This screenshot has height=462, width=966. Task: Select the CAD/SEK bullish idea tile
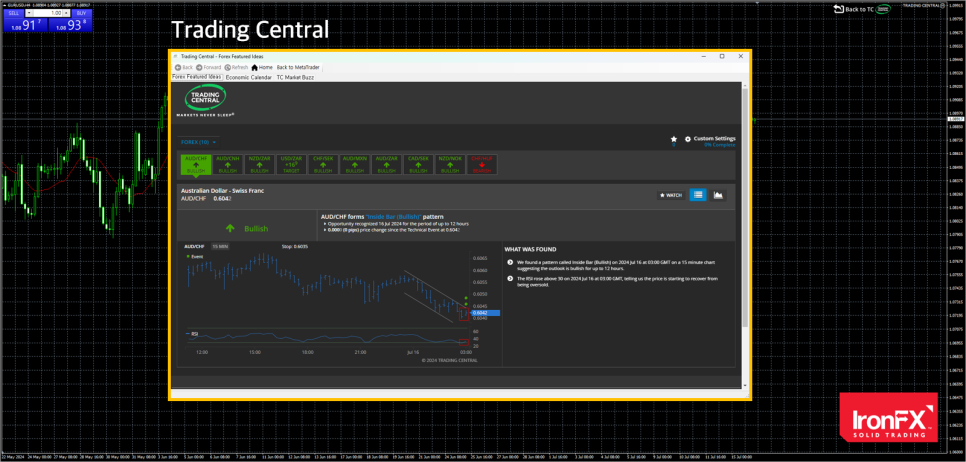coord(418,164)
